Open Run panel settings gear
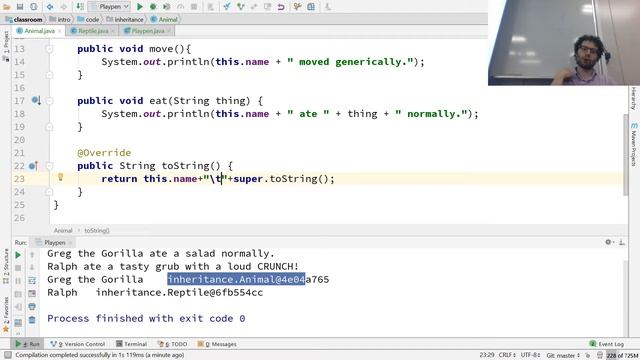The image size is (640, 360). tap(608, 242)
